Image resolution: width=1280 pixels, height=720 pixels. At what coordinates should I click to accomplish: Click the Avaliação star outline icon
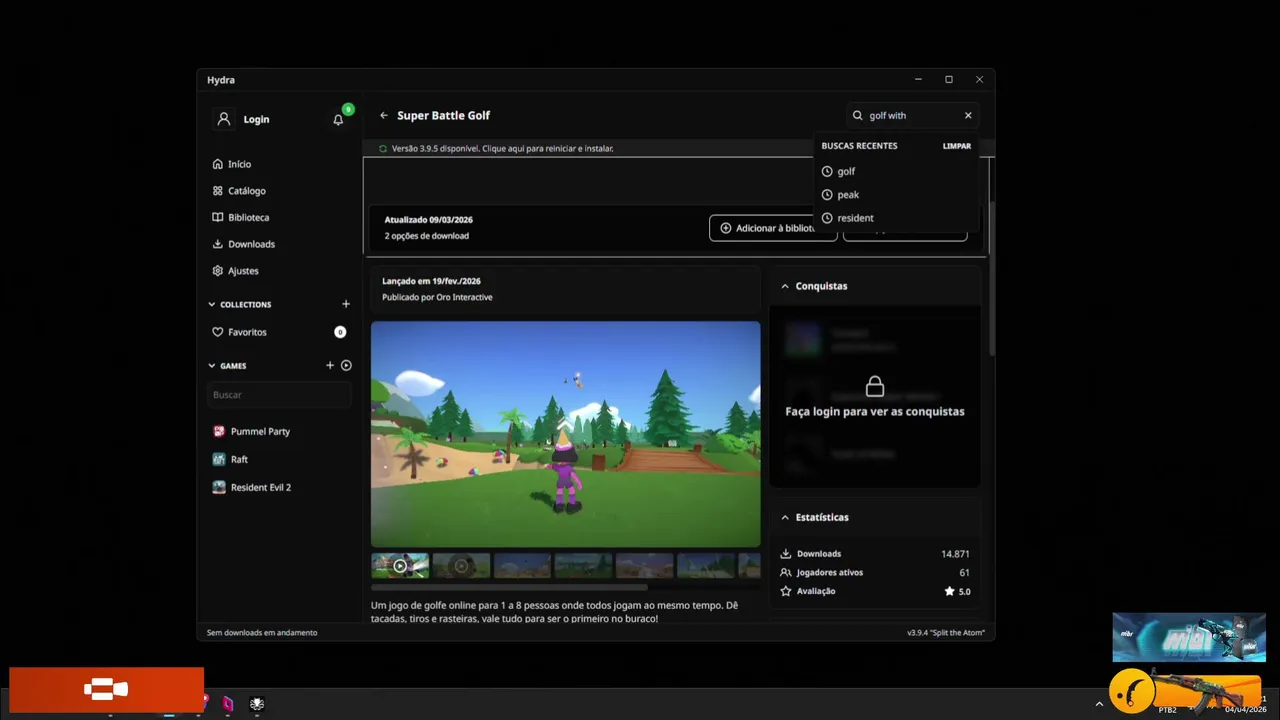click(x=786, y=592)
